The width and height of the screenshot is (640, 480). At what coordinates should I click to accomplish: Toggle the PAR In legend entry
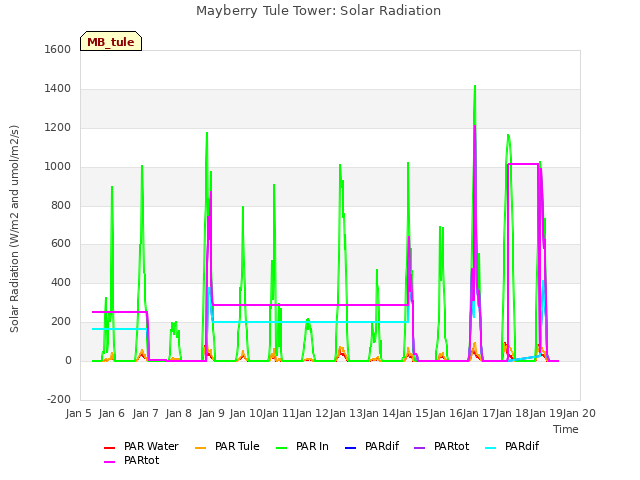point(302,447)
